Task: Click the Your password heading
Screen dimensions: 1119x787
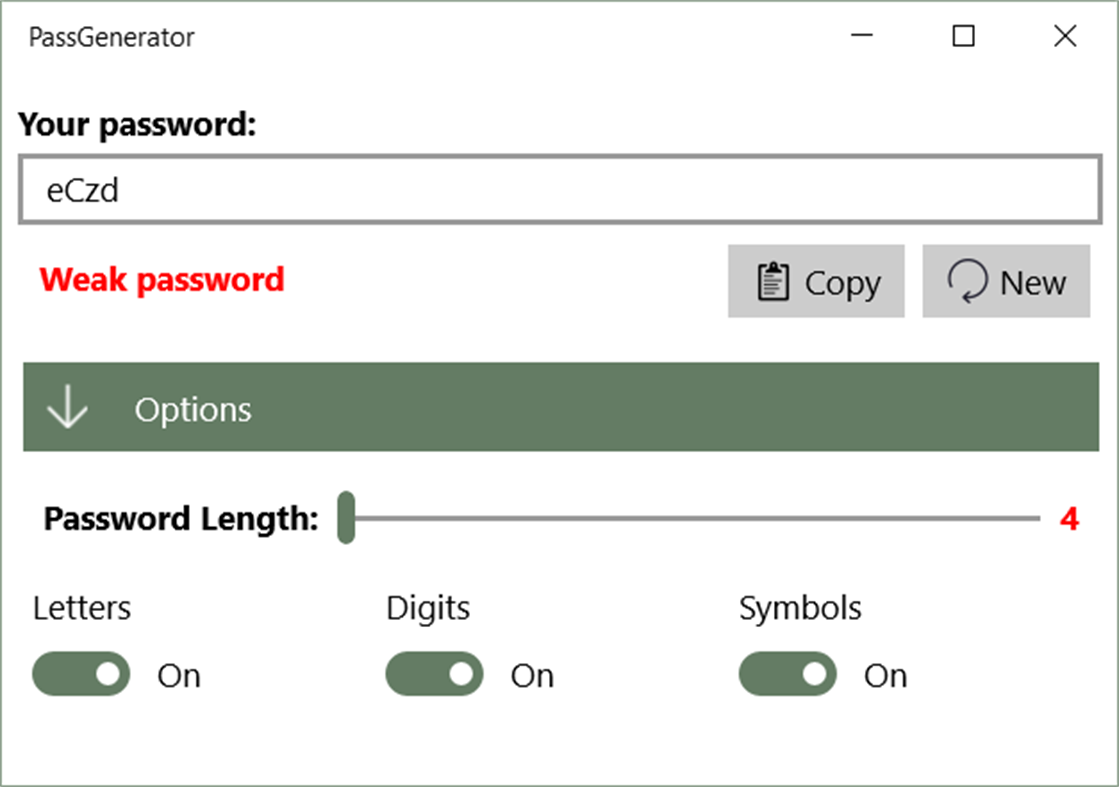Action: (138, 125)
